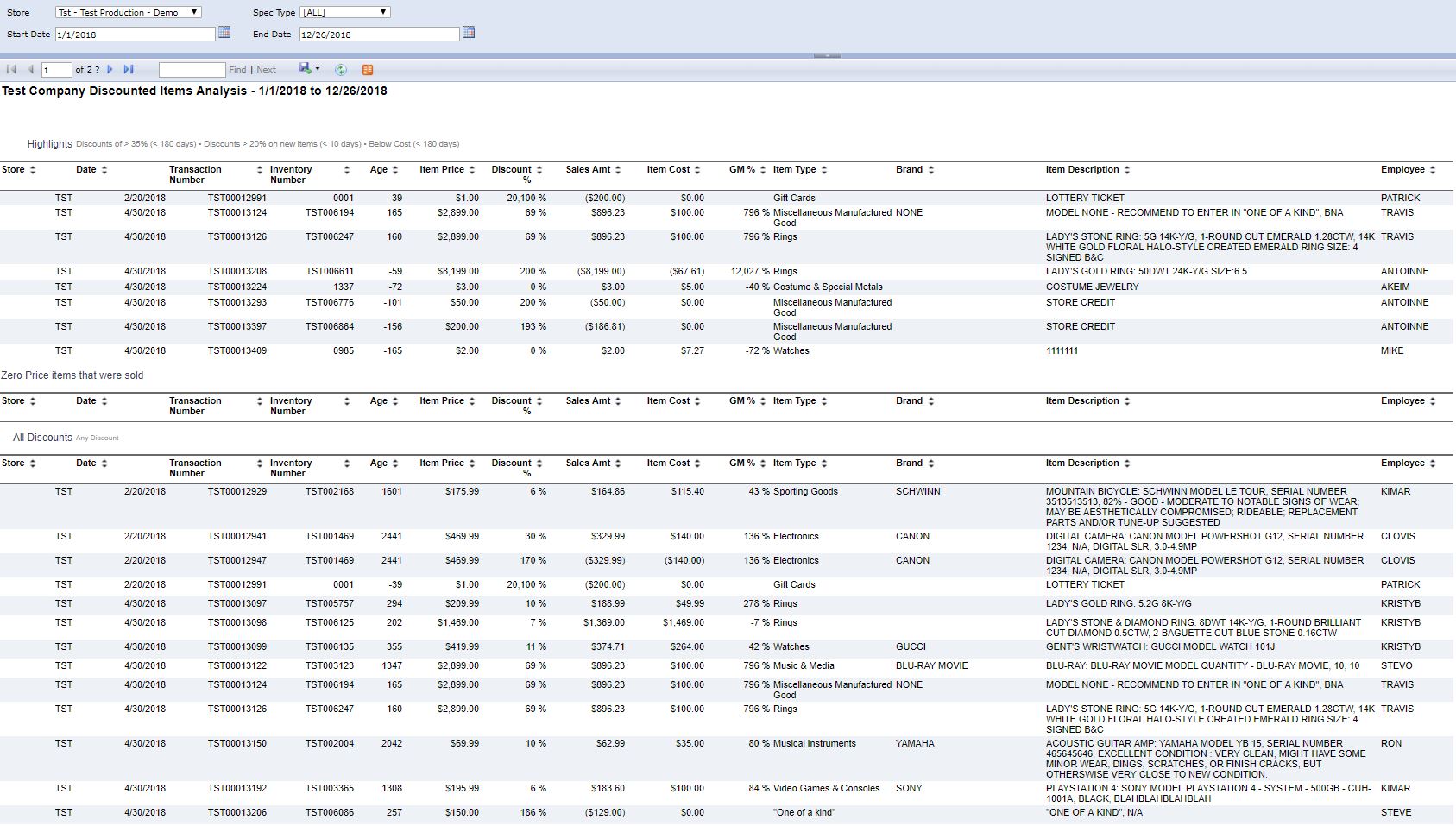Sort All Discounts table by Employee

(x=1433, y=463)
